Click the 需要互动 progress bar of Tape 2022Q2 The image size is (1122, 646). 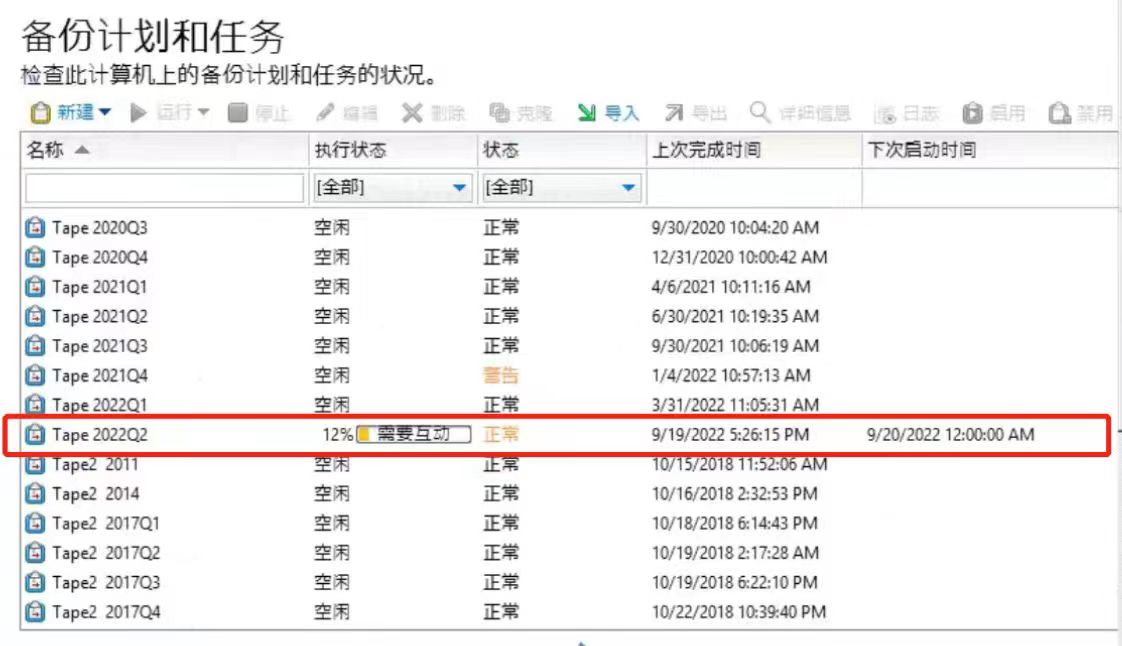click(414, 434)
